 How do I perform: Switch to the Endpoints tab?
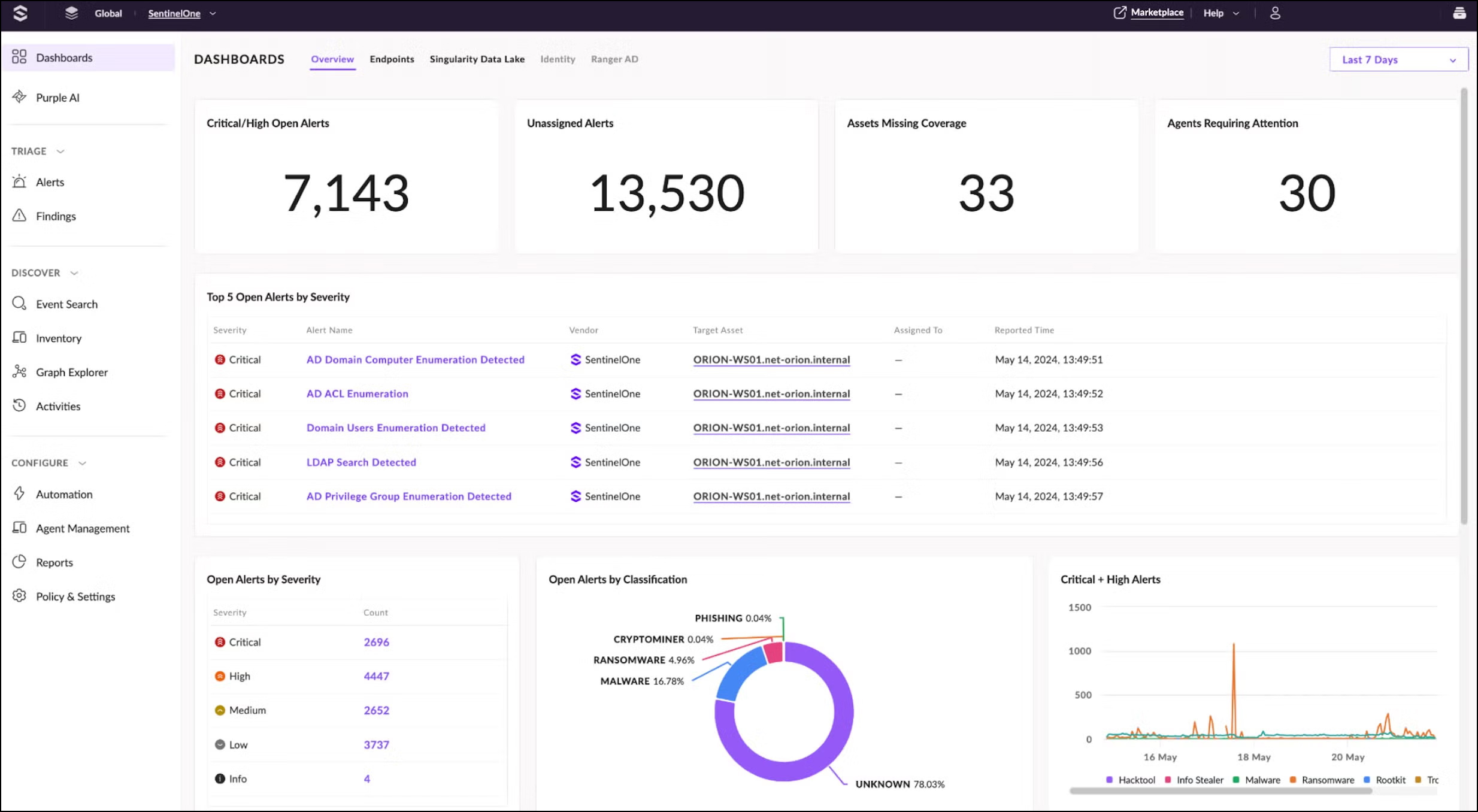pyautogui.click(x=392, y=59)
